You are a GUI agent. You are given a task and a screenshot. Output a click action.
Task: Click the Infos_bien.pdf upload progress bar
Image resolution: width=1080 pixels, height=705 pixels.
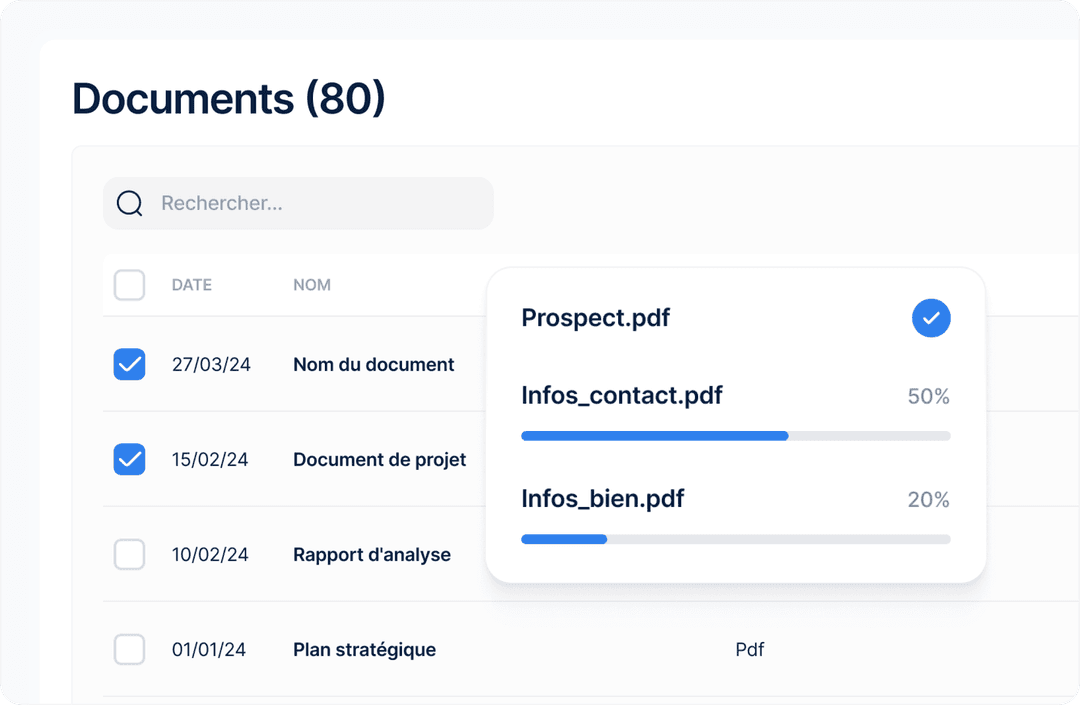[x=736, y=539]
